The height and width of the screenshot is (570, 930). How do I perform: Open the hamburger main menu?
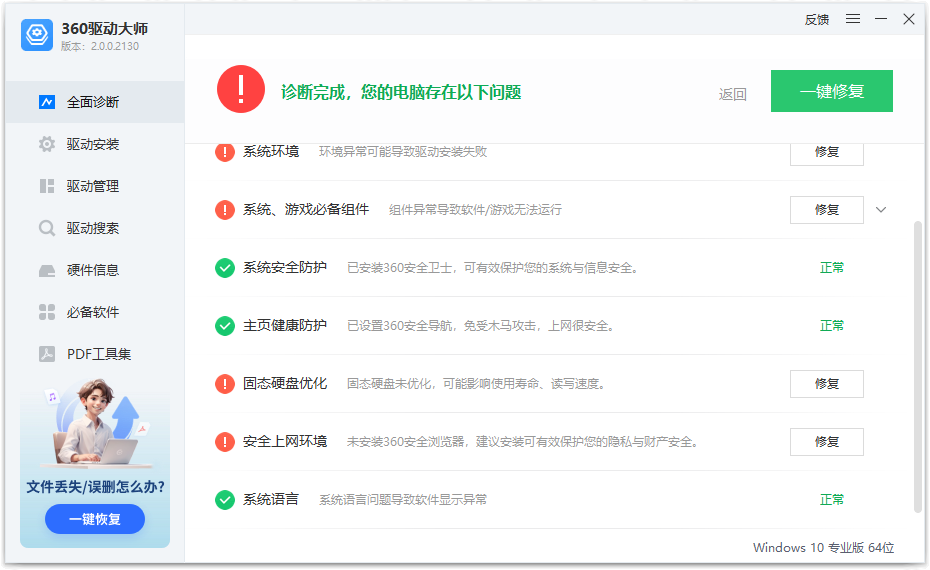(853, 19)
